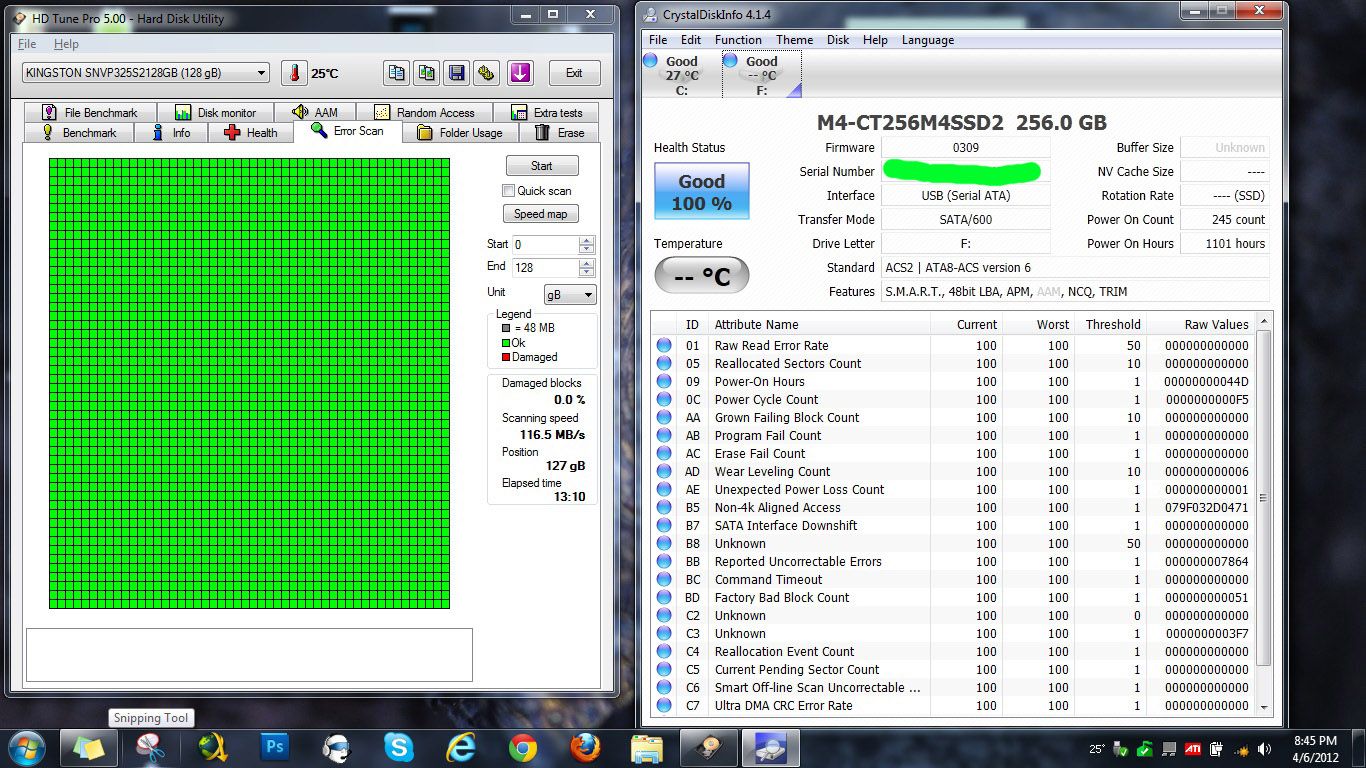Open the File Benchmark tab
The height and width of the screenshot is (768, 1366).
(x=90, y=113)
